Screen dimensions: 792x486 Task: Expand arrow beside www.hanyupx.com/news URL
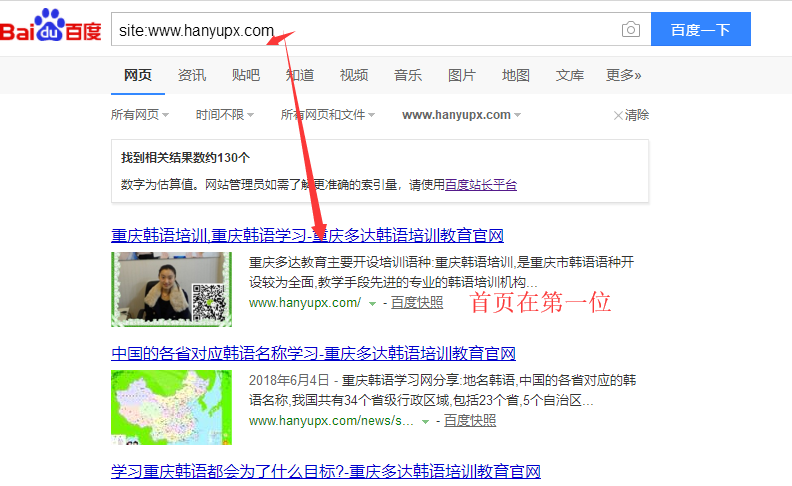tap(425, 422)
